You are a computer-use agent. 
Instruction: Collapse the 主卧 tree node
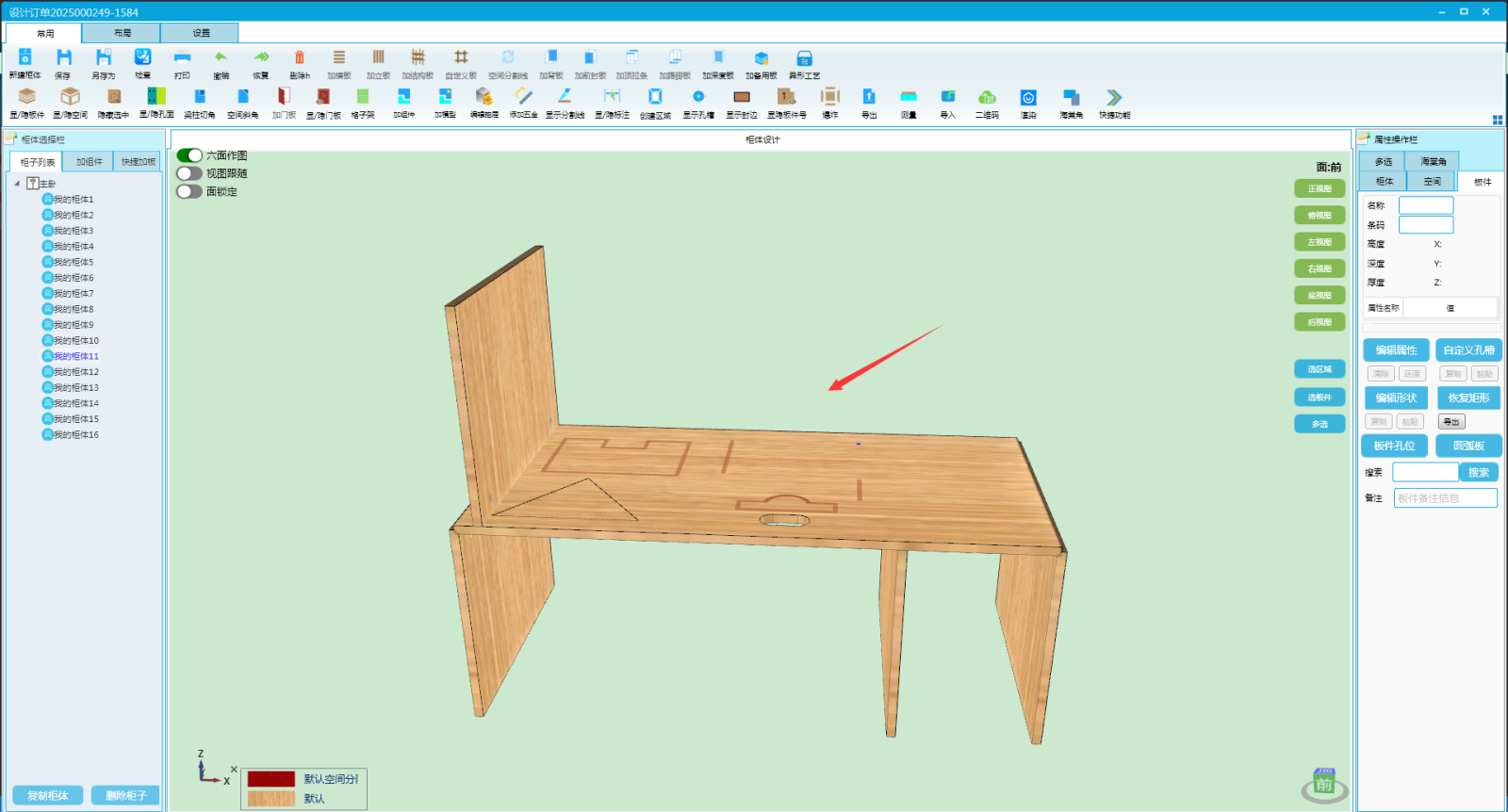[x=17, y=184]
